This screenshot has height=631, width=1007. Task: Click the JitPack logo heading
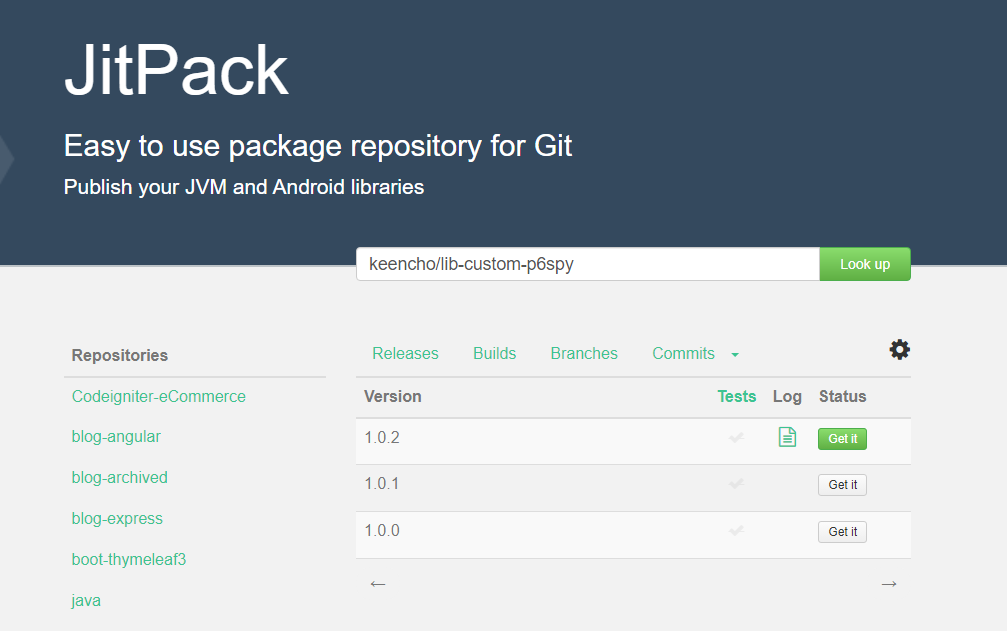tap(176, 70)
